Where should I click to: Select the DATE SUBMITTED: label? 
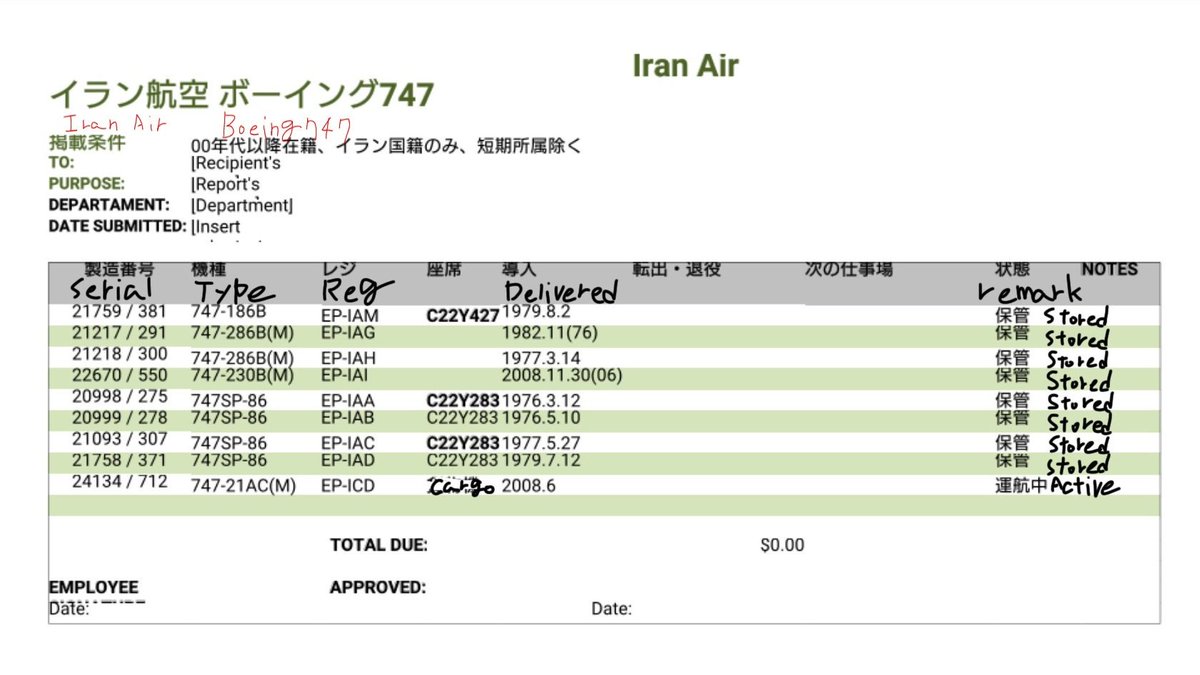tap(118, 226)
